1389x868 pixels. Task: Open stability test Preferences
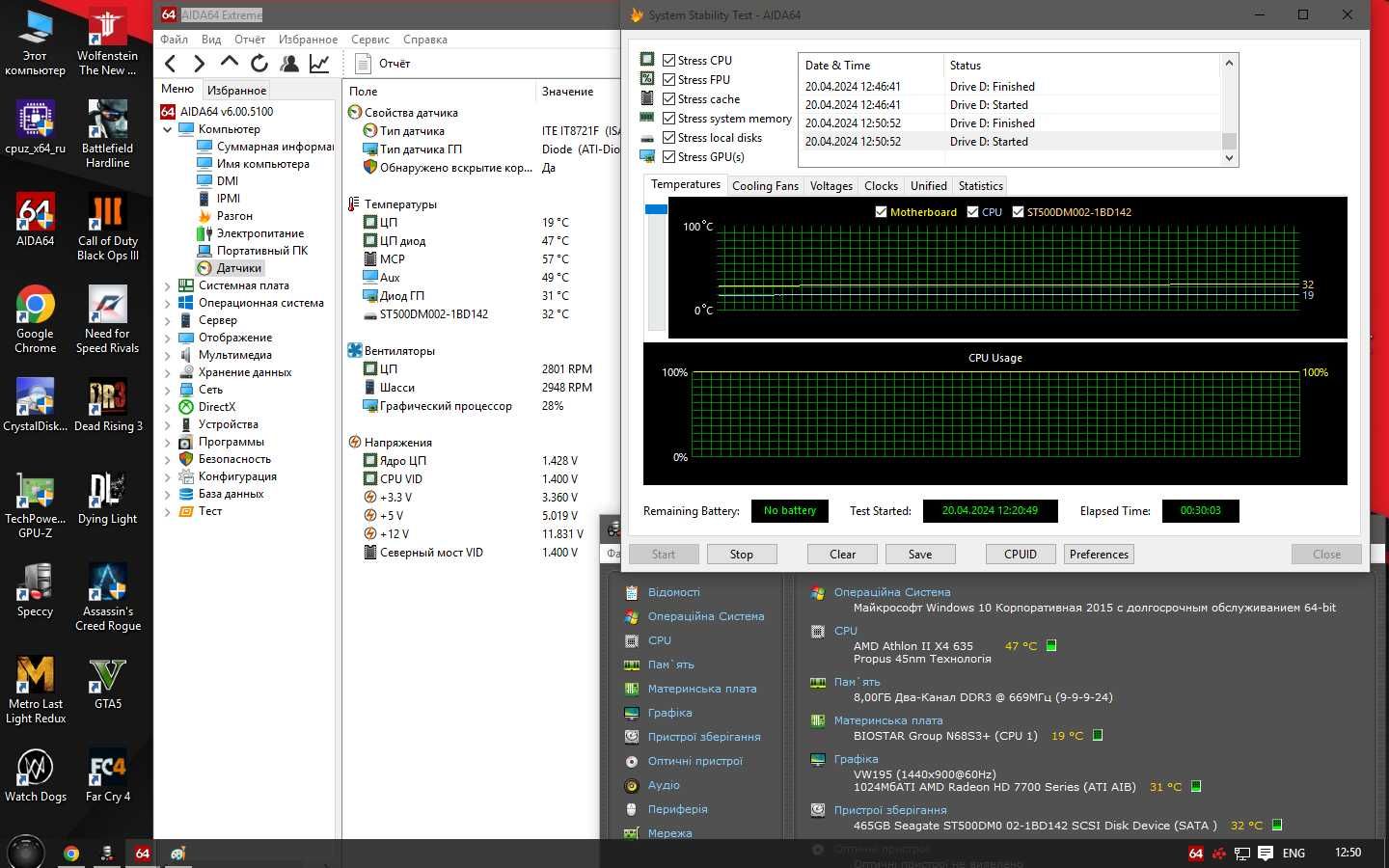coord(1099,555)
